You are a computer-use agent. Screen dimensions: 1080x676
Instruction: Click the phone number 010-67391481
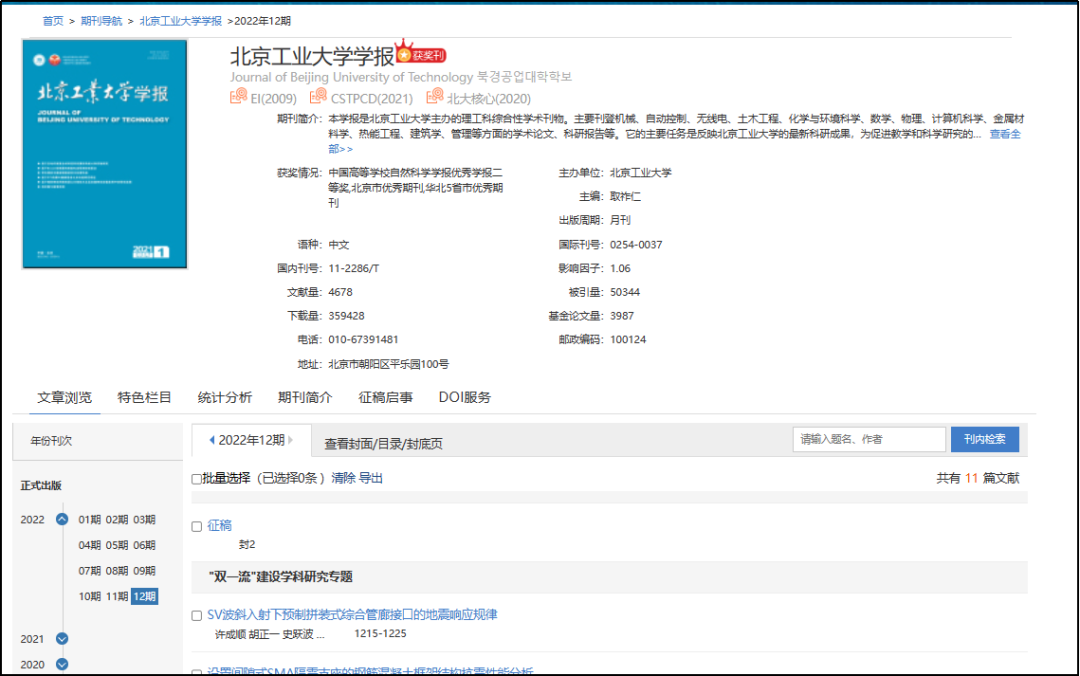coord(363,340)
